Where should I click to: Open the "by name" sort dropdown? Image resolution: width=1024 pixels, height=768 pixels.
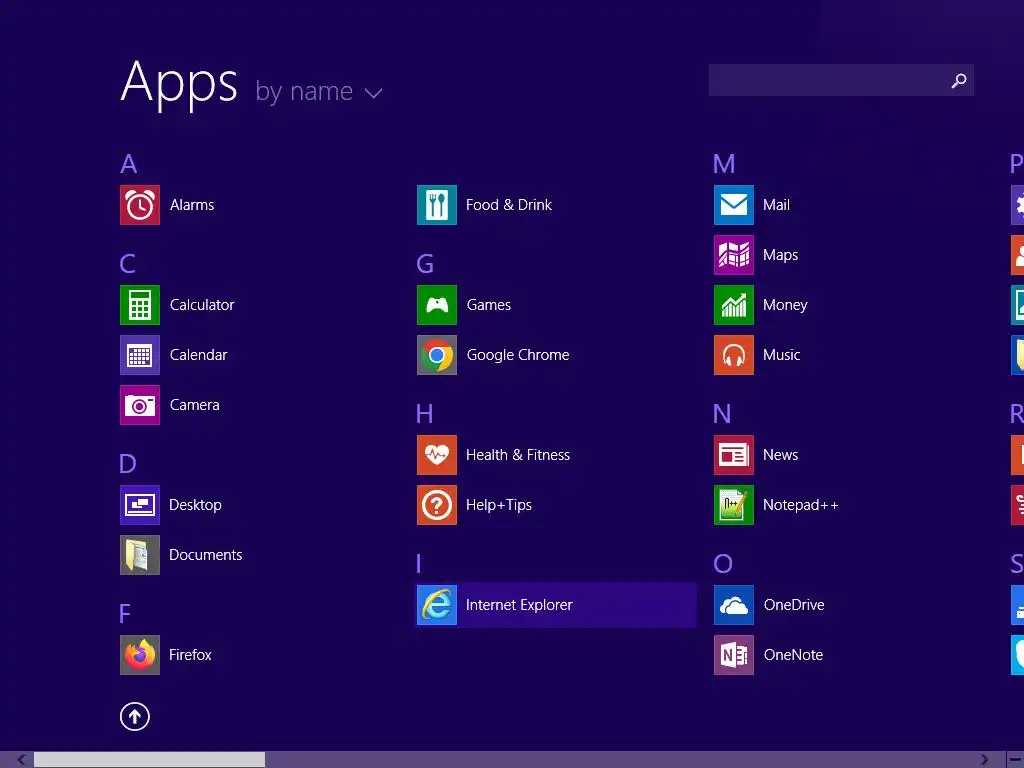pyautogui.click(x=319, y=92)
